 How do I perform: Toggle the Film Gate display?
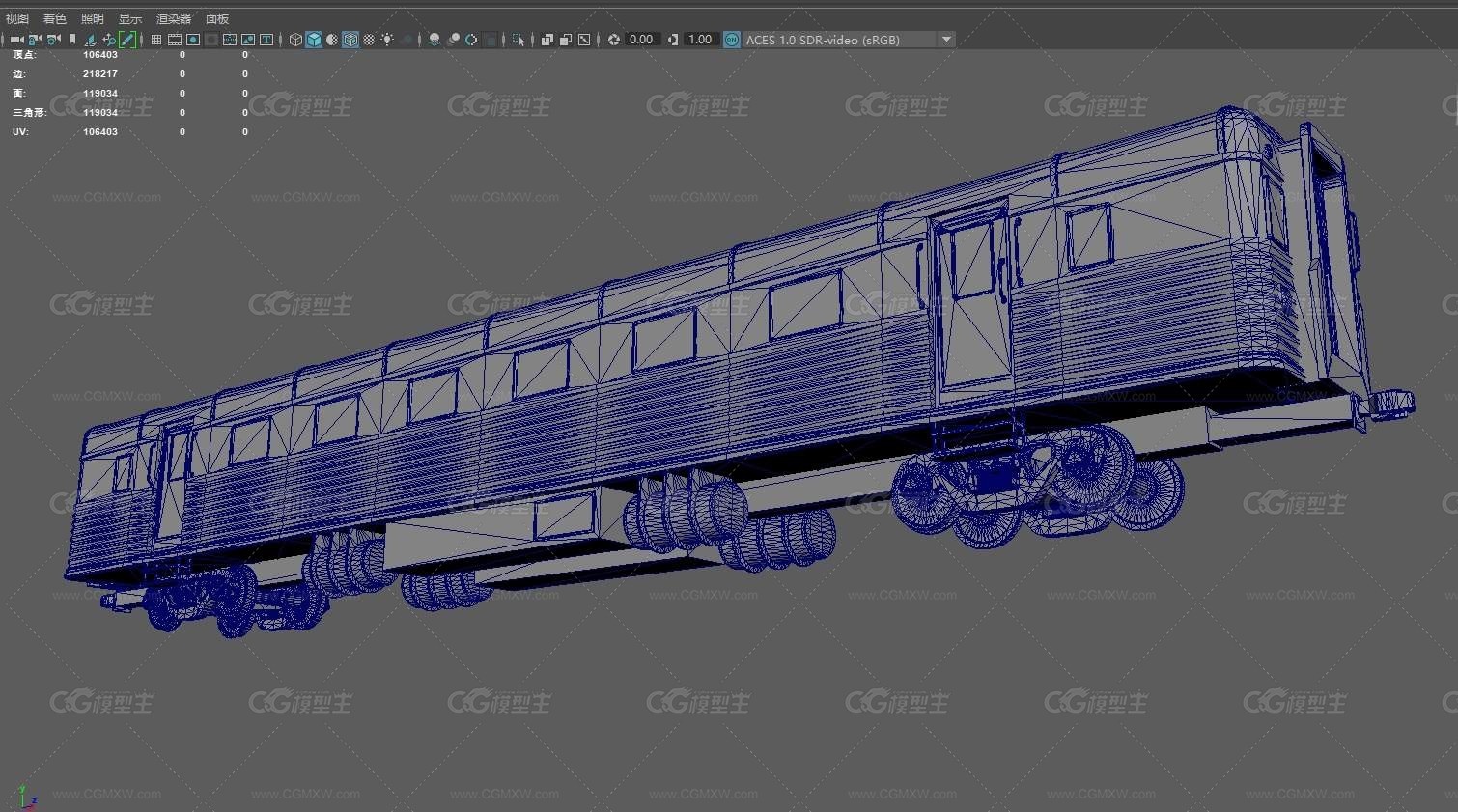(x=175, y=40)
